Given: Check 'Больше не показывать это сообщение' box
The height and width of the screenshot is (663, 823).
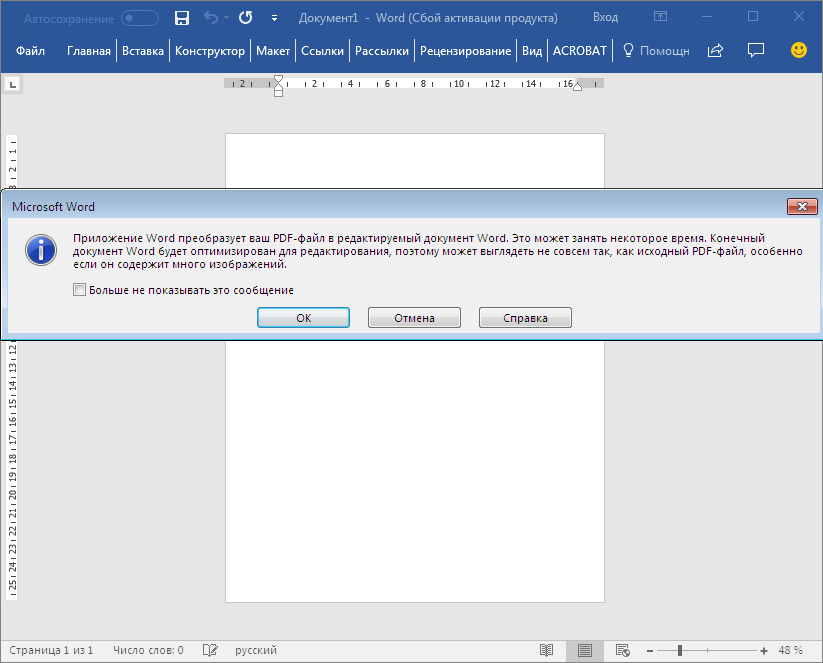Looking at the screenshot, I should tap(80, 290).
